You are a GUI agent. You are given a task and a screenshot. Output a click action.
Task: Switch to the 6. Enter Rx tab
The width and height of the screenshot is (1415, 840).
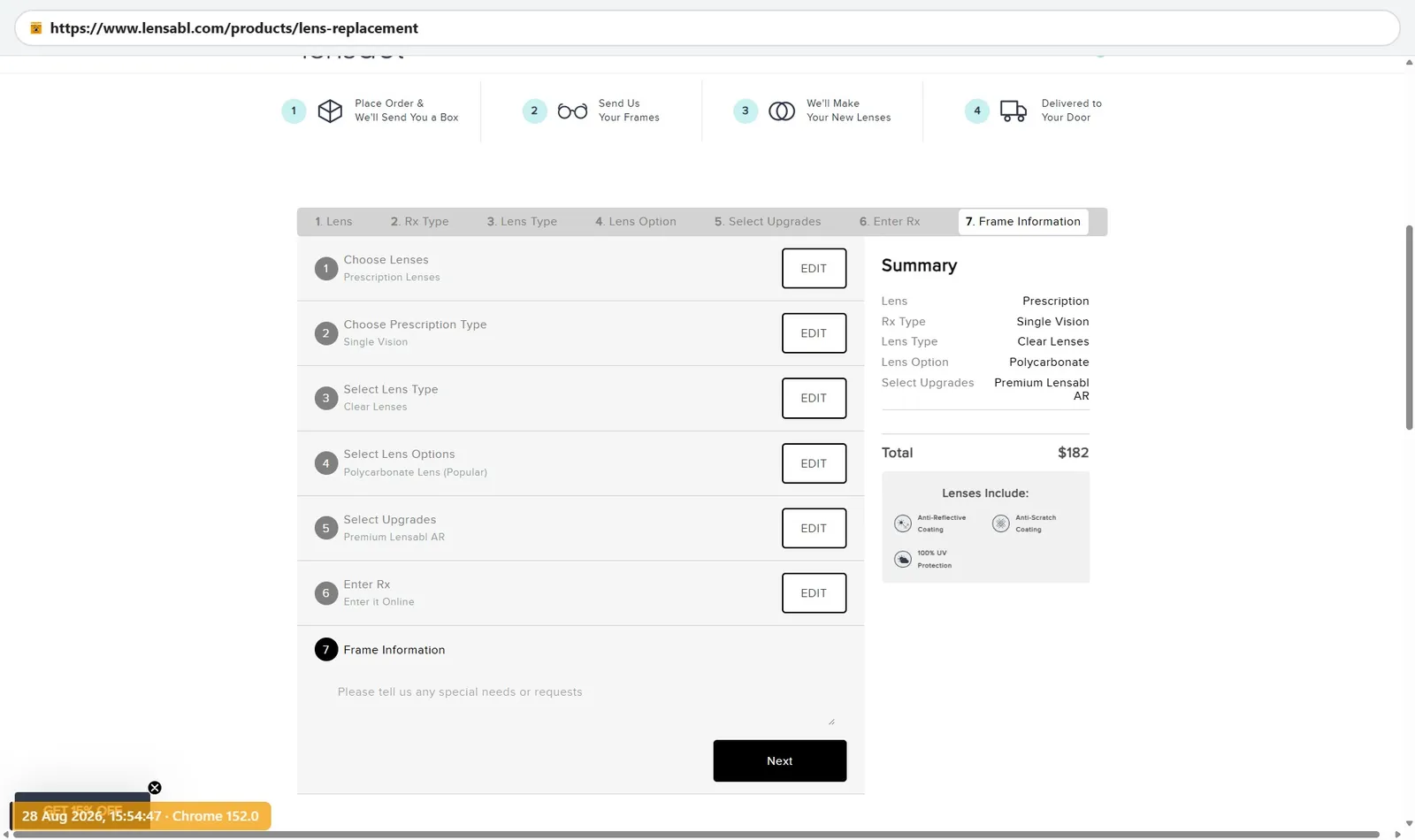[x=890, y=222]
